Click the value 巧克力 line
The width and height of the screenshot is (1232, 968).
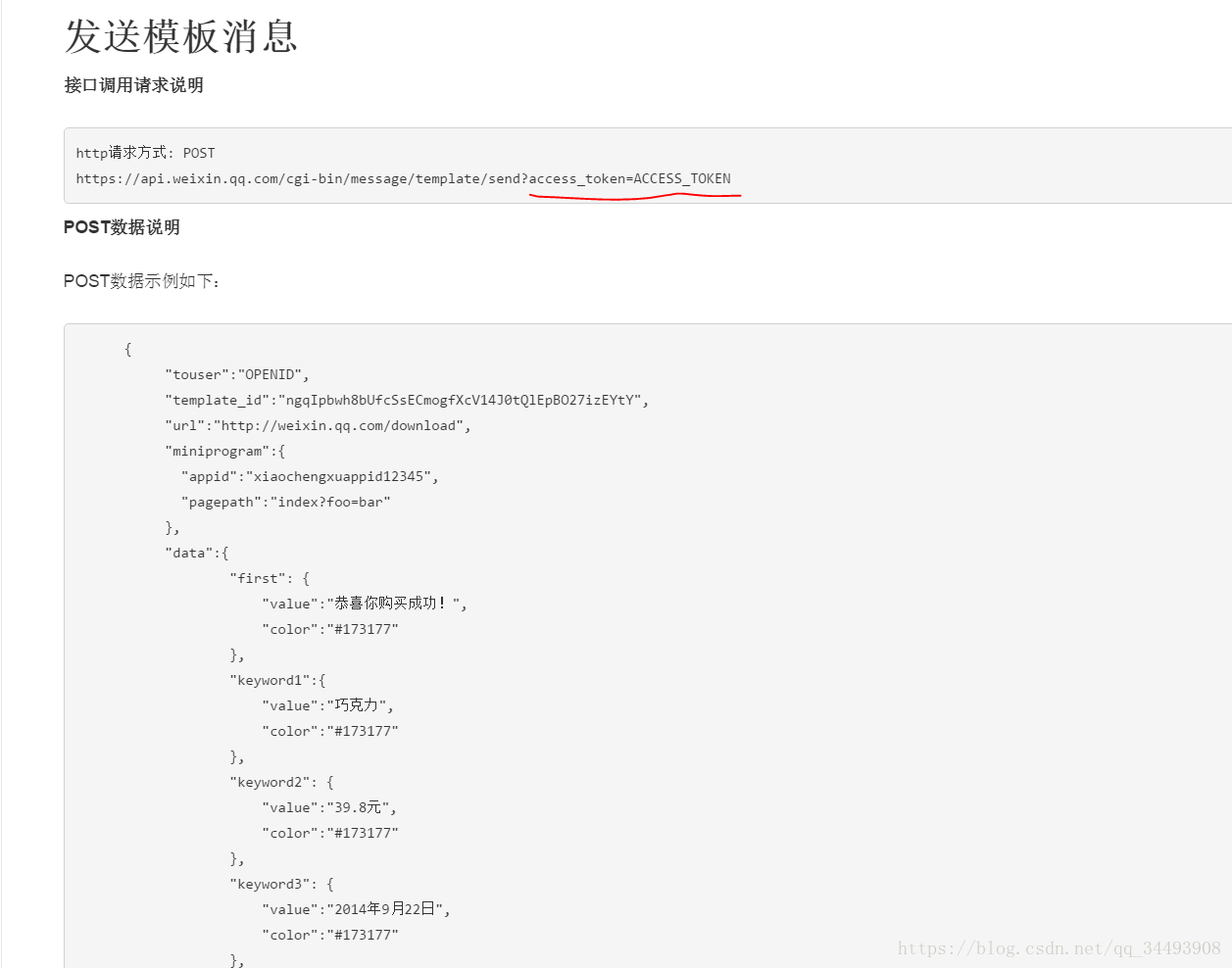point(327,705)
